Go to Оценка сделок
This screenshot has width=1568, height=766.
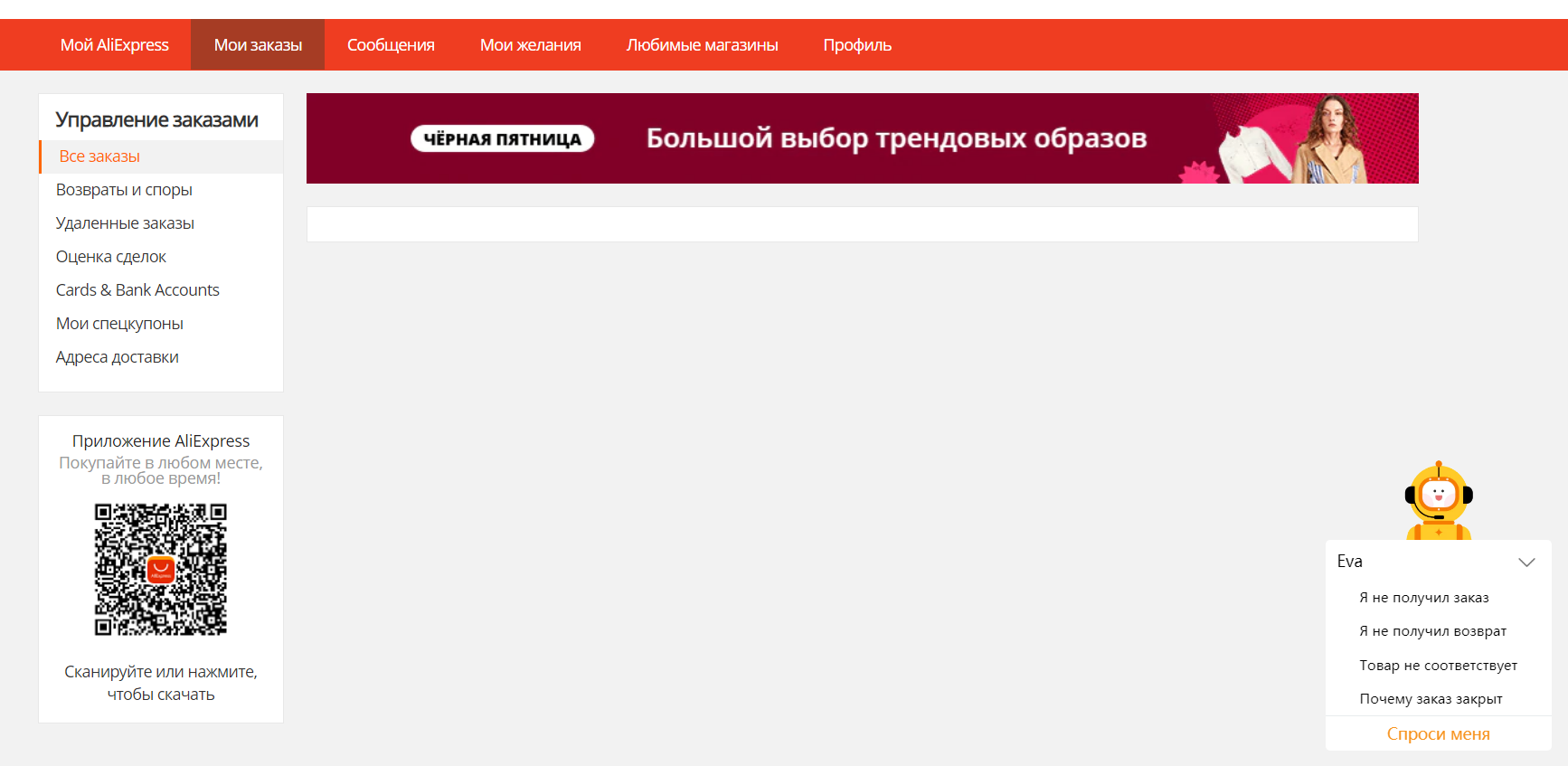[111, 257]
